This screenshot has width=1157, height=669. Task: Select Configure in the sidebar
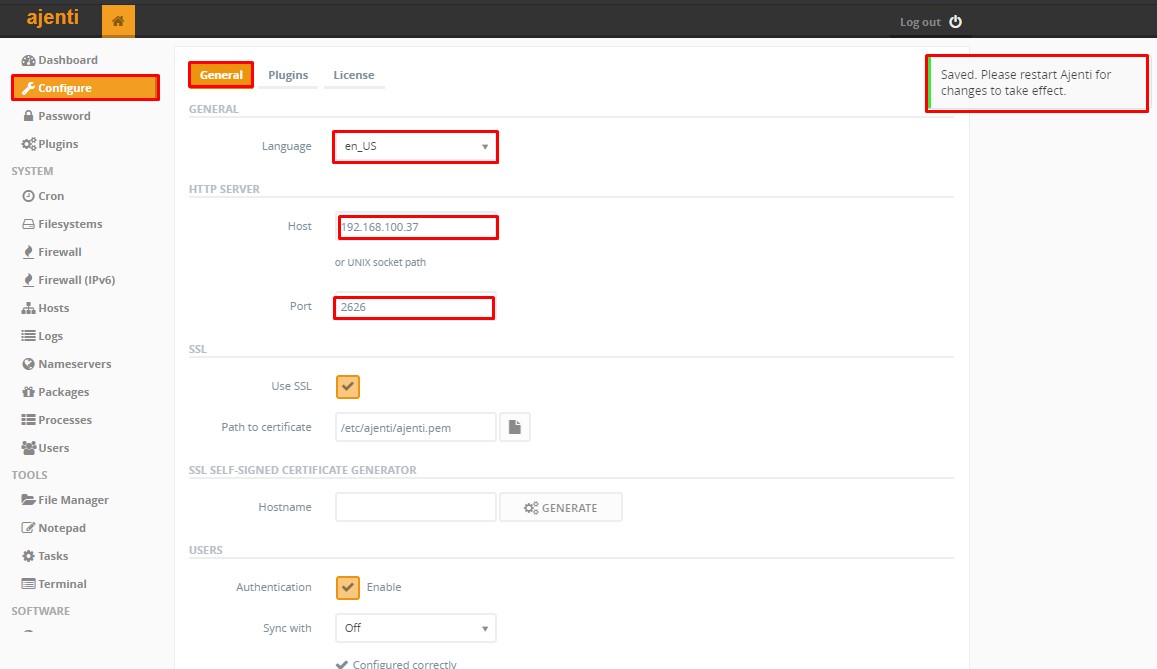click(x=86, y=88)
